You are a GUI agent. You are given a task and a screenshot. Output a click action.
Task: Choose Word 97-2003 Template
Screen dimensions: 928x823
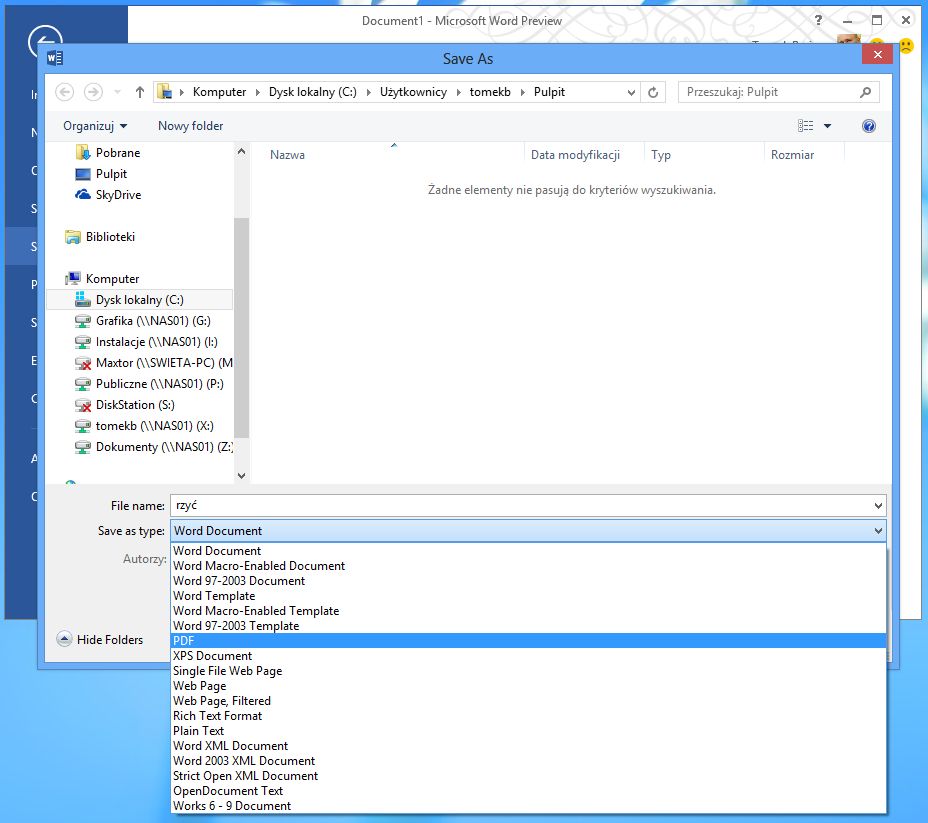tap(529, 626)
